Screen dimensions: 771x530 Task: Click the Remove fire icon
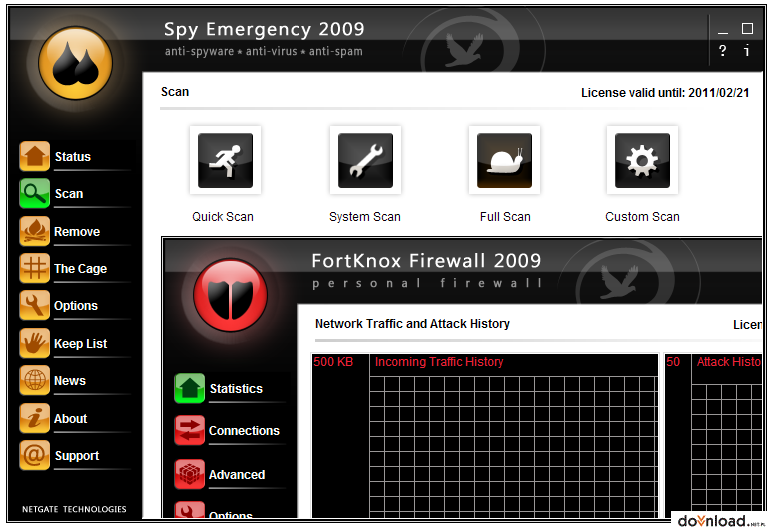tap(34, 231)
